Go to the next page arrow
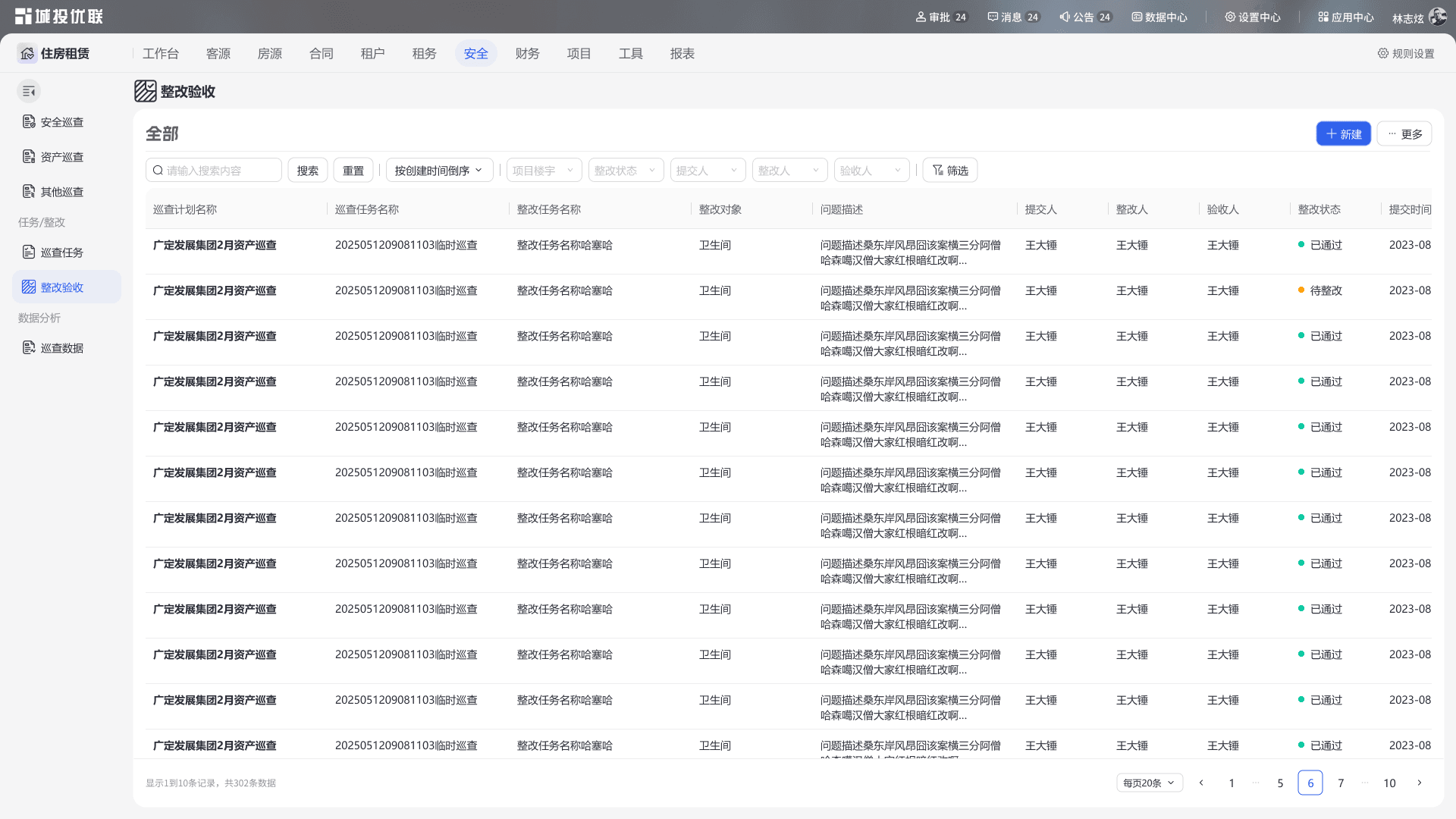Viewport: 1456px width, 819px height. point(1420,783)
